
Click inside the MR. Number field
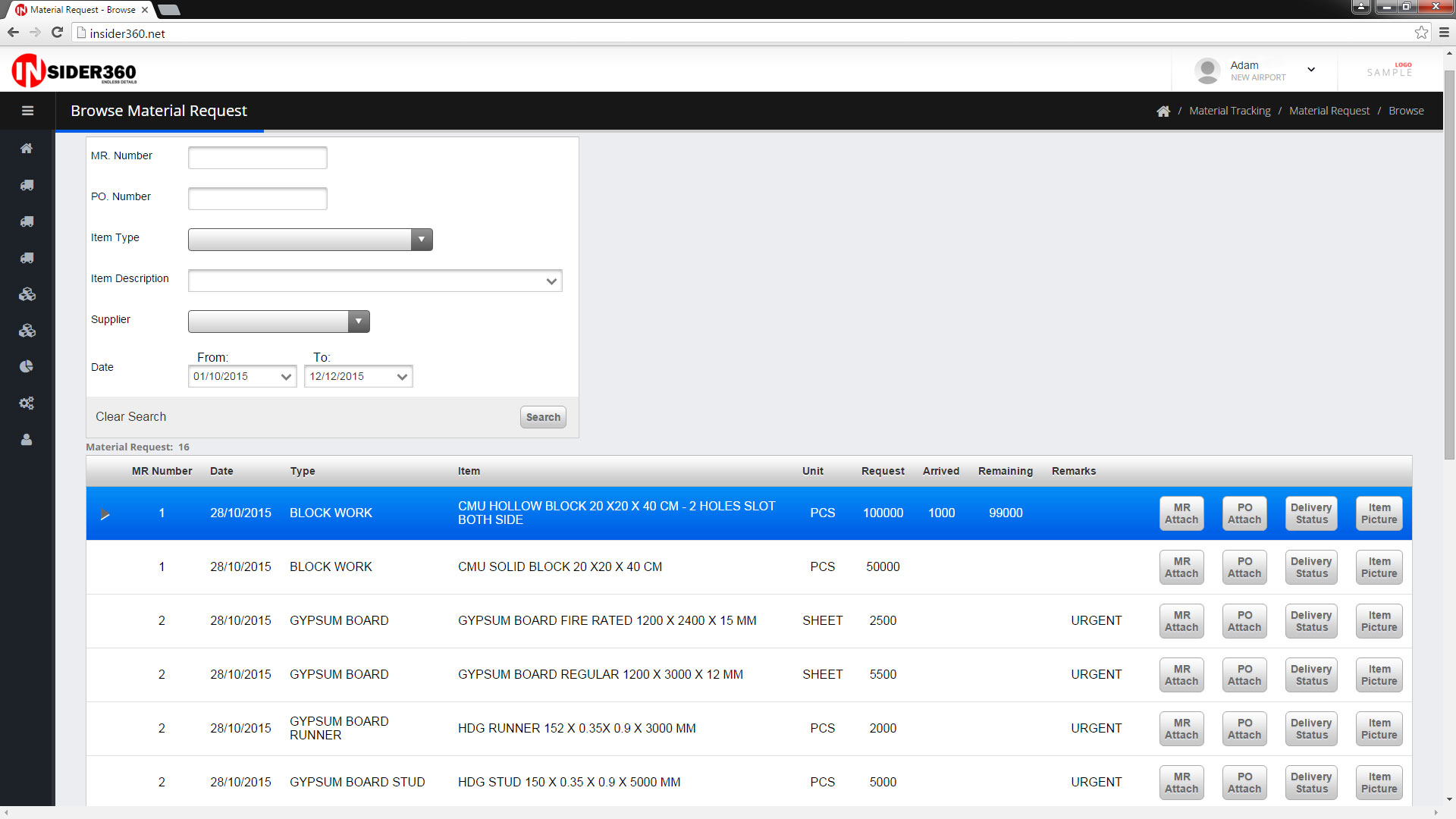tap(258, 158)
